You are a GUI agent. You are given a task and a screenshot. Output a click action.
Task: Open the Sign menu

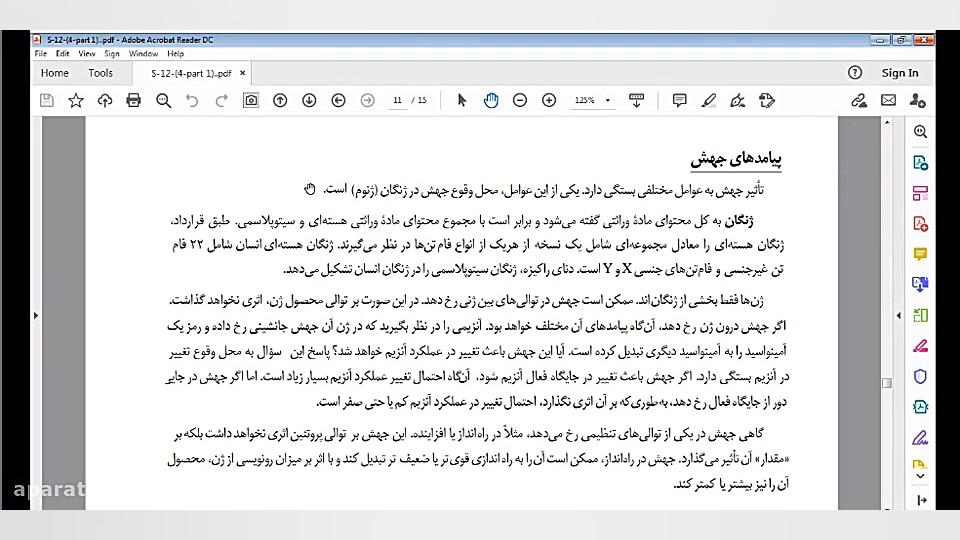click(111, 54)
